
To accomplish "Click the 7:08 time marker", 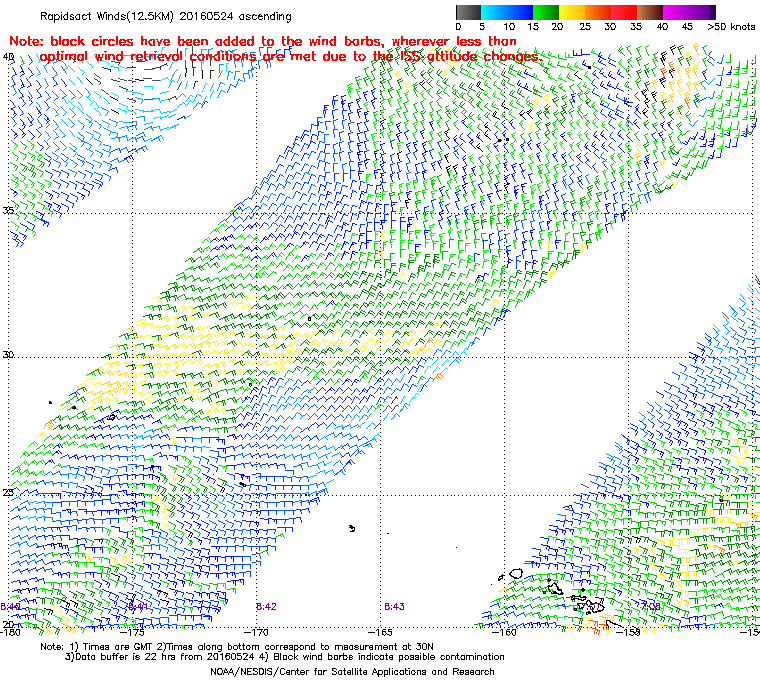I will 651,607.
